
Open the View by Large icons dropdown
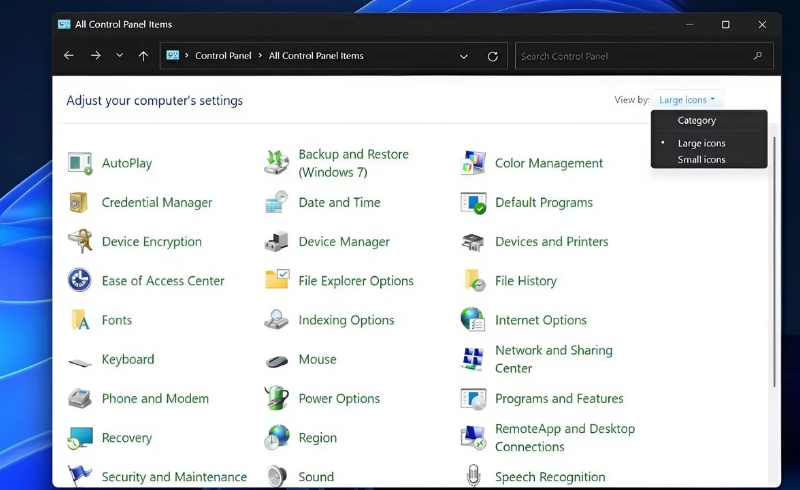(687, 100)
